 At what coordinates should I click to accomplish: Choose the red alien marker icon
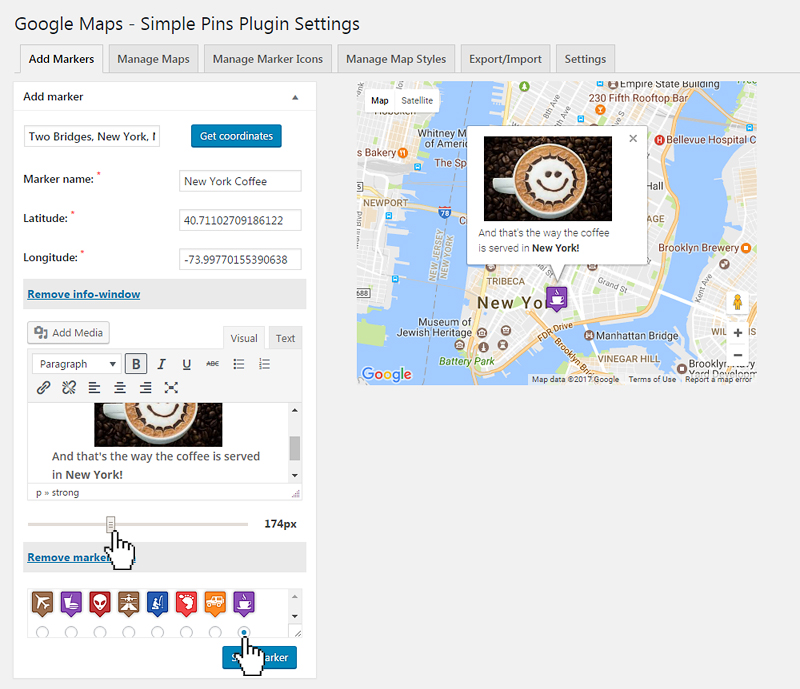(x=100, y=604)
